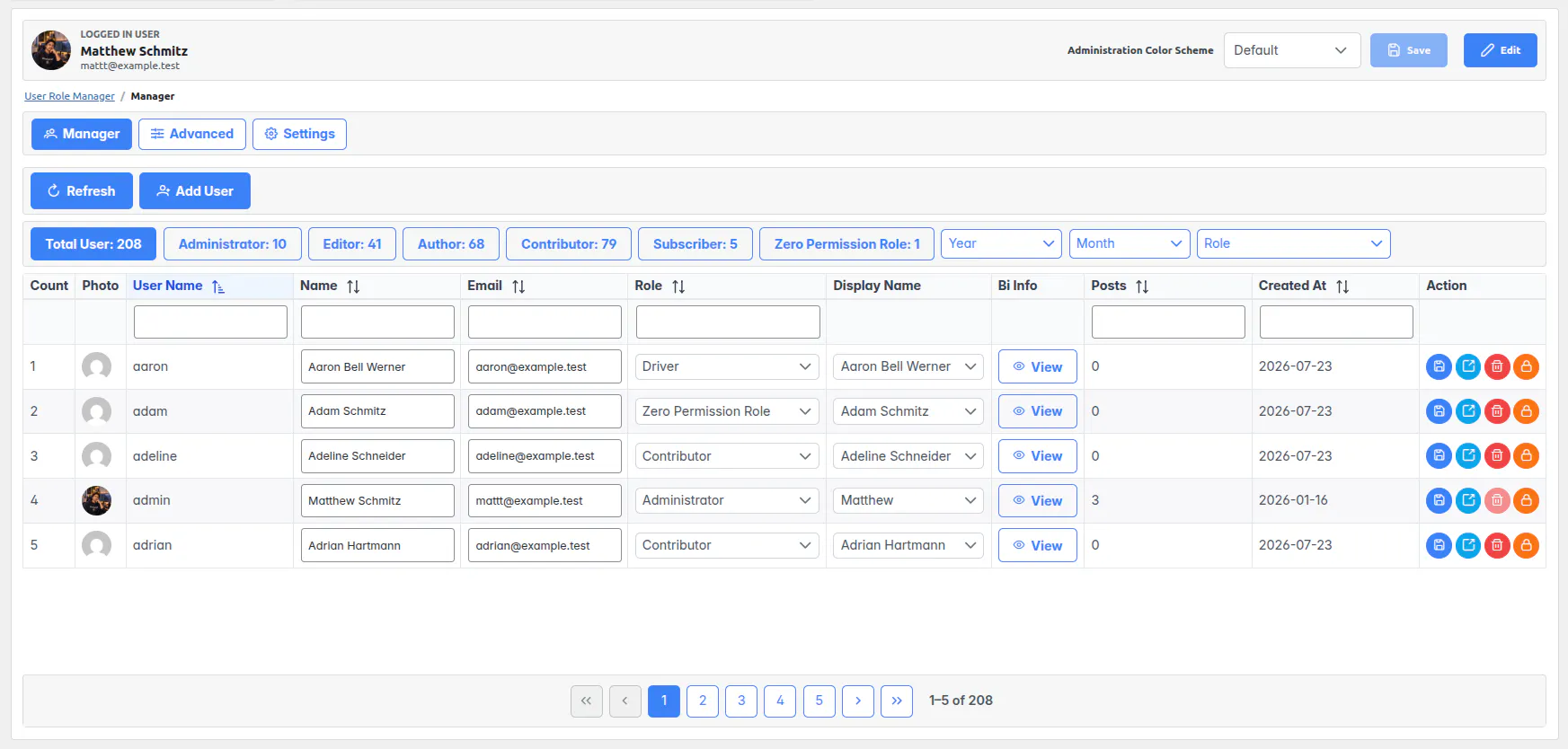Click the cyan edit icon in admin's row

(1468, 500)
